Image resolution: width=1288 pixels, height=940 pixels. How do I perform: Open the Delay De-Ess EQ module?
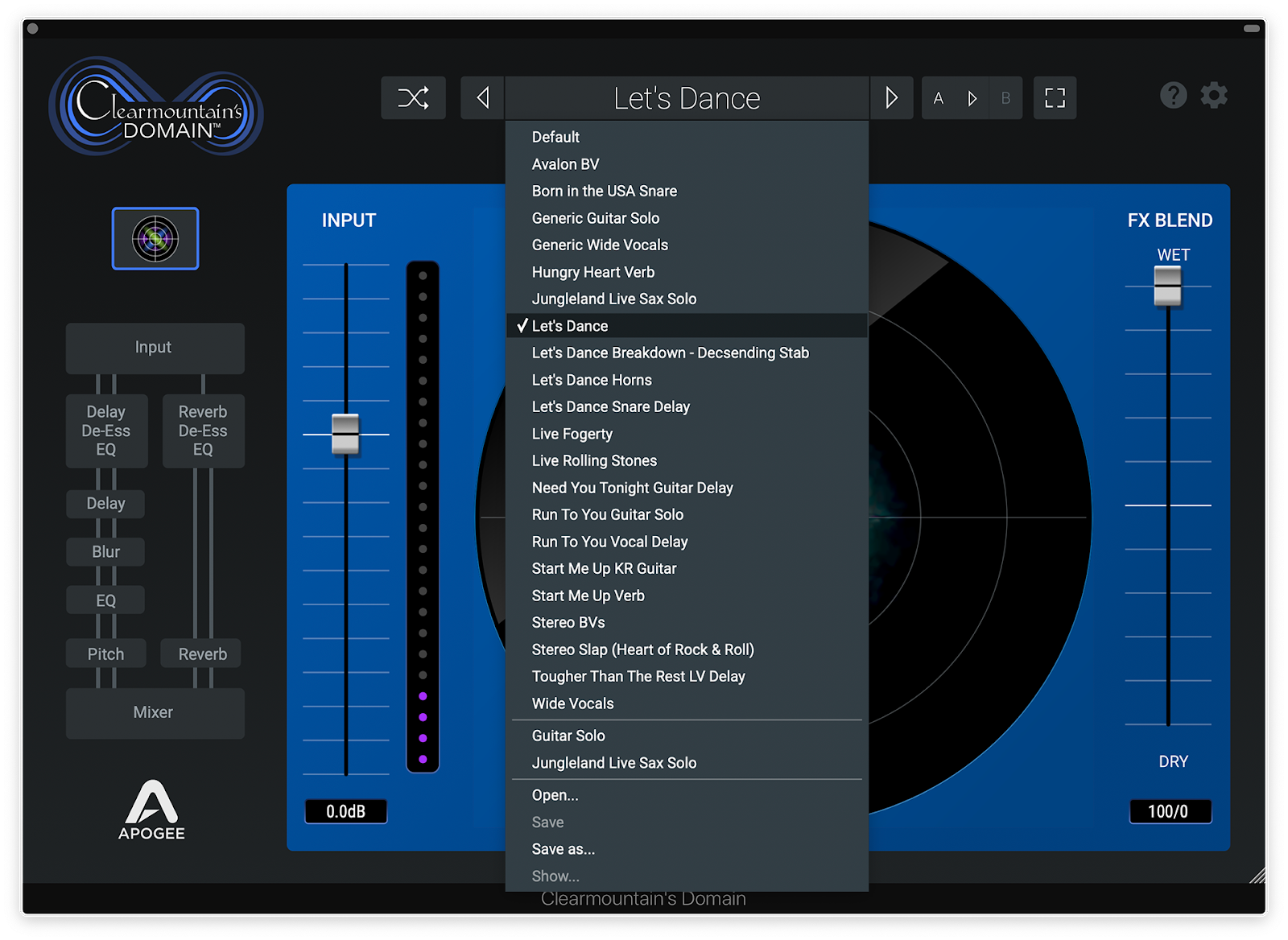pos(106,431)
